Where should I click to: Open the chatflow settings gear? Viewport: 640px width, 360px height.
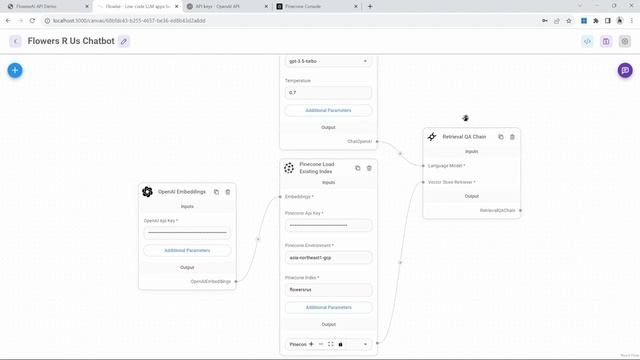(x=625, y=41)
